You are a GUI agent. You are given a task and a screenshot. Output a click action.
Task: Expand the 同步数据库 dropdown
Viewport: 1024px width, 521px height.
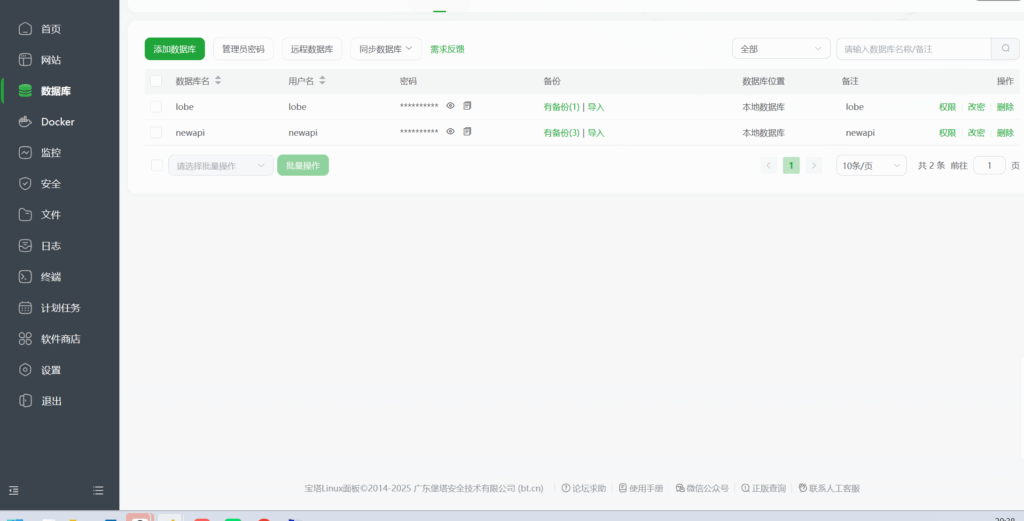385,48
